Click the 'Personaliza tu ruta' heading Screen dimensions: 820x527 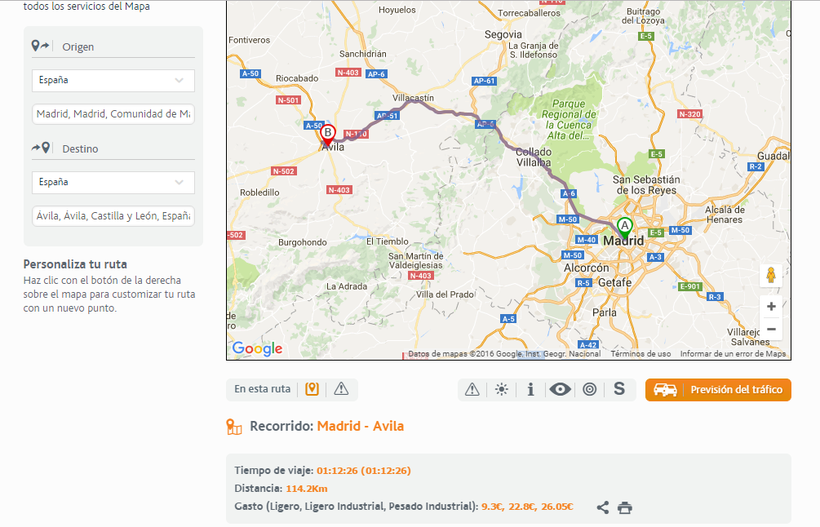pyautogui.click(x=75, y=264)
